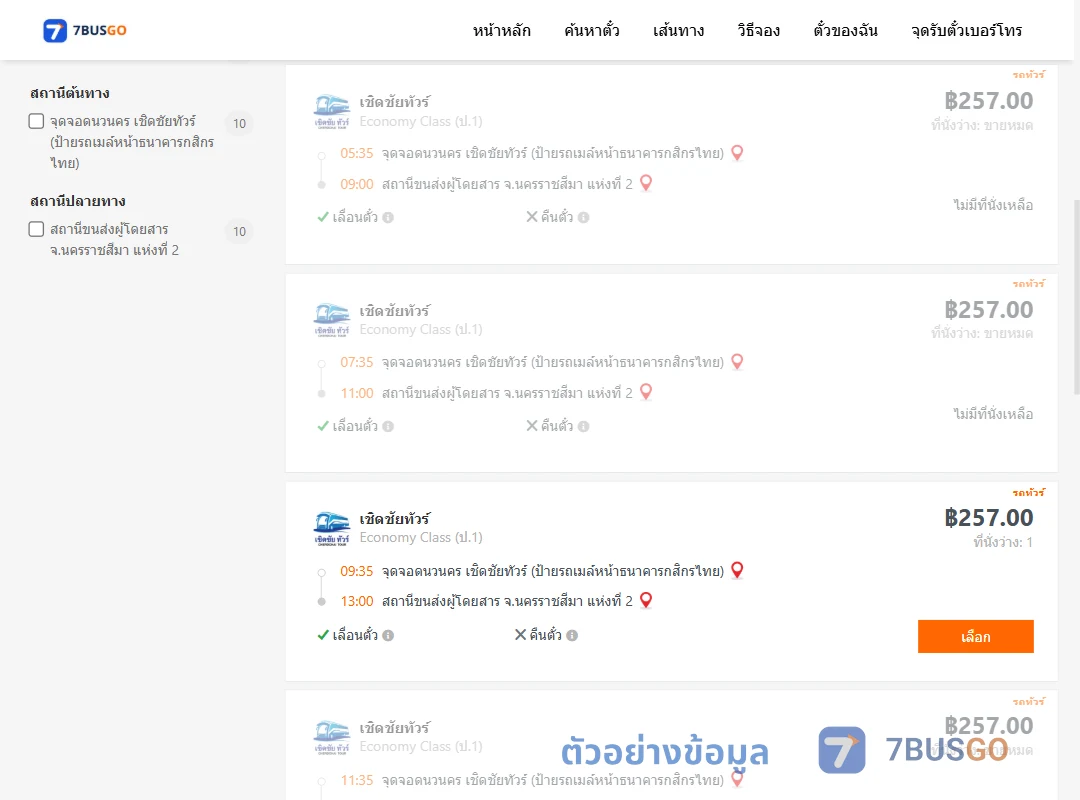Image resolution: width=1080 pixels, height=800 pixels.
Task: Open the ค้นหาตั๋ว menu item
Action: 592,30
